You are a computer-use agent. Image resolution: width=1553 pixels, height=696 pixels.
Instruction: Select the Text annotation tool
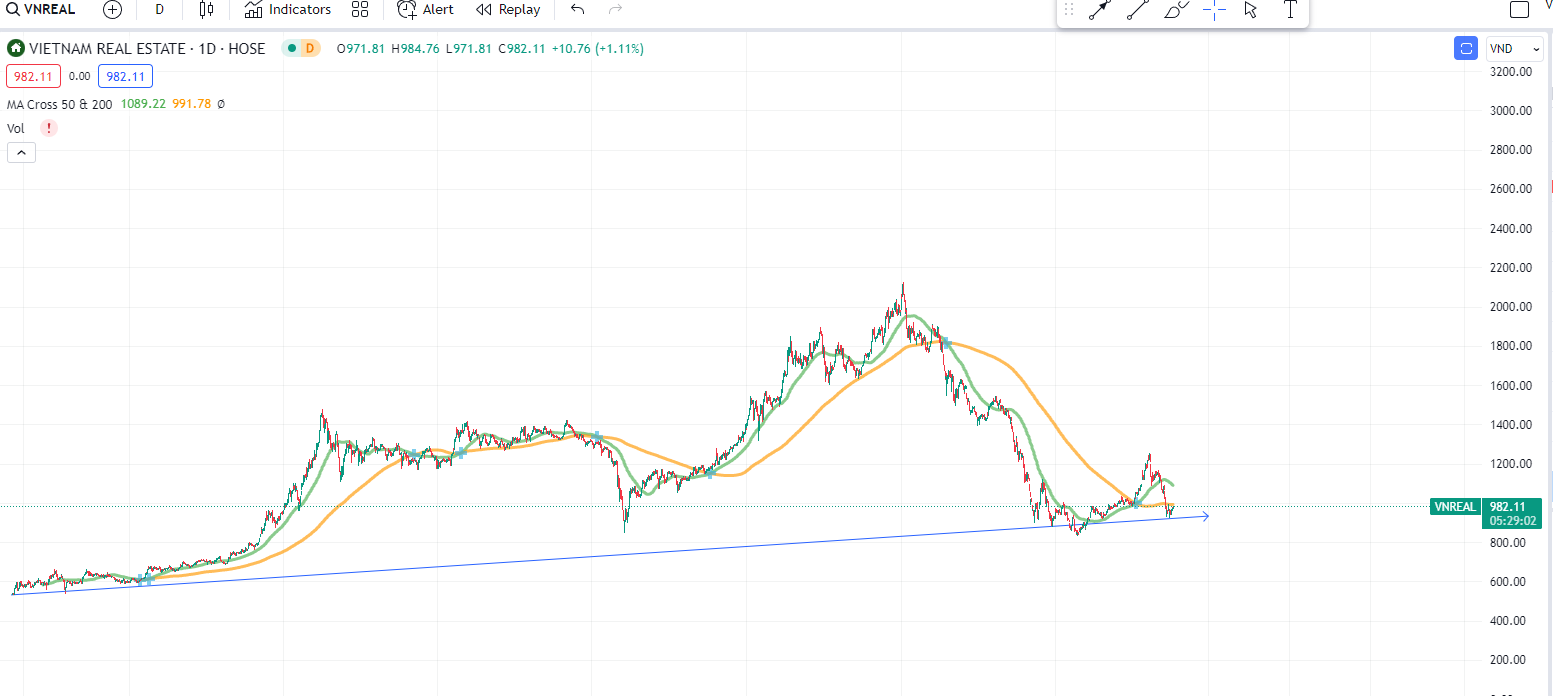(1290, 10)
